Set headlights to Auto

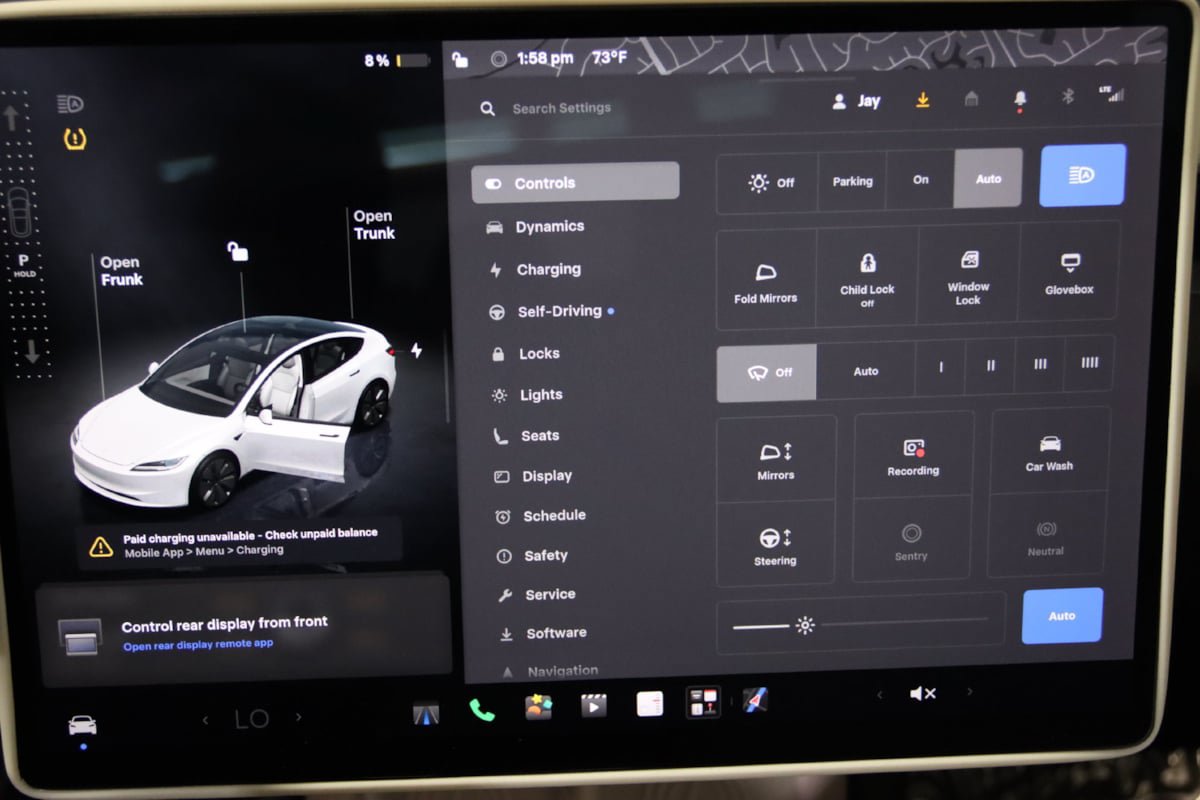click(988, 179)
